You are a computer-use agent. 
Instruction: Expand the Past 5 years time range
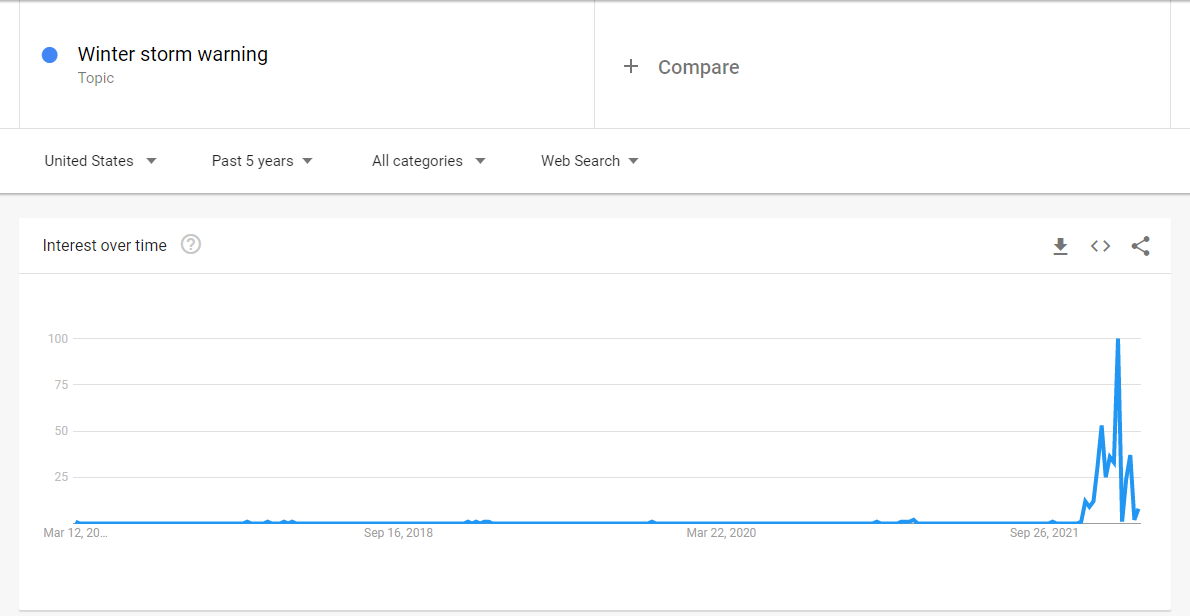[x=262, y=161]
